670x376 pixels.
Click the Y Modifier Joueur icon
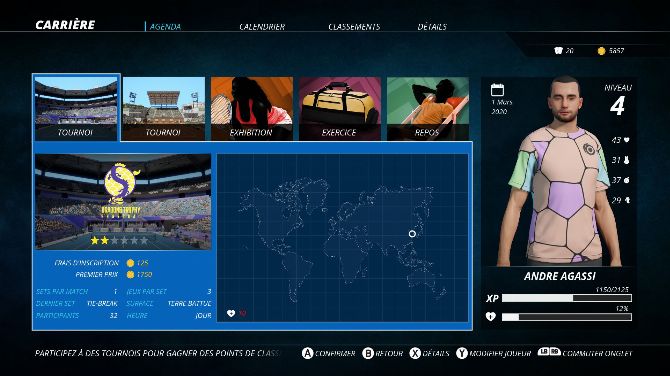coord(461,353)
